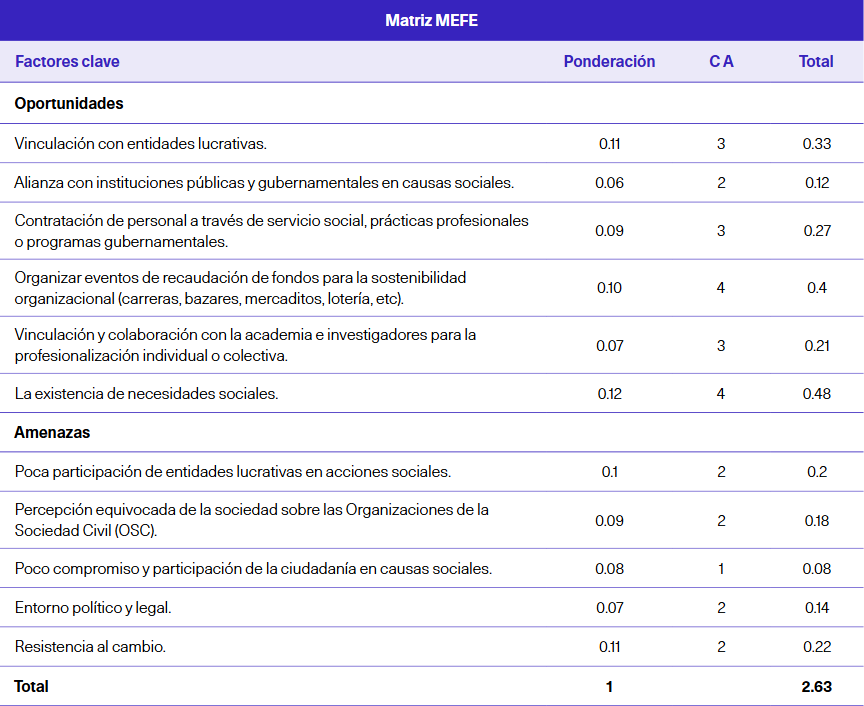The width and height of the screenshot is (864, 706).
Task: Select Percepción equivocada de la sociedad text
Action: point(251,520)
